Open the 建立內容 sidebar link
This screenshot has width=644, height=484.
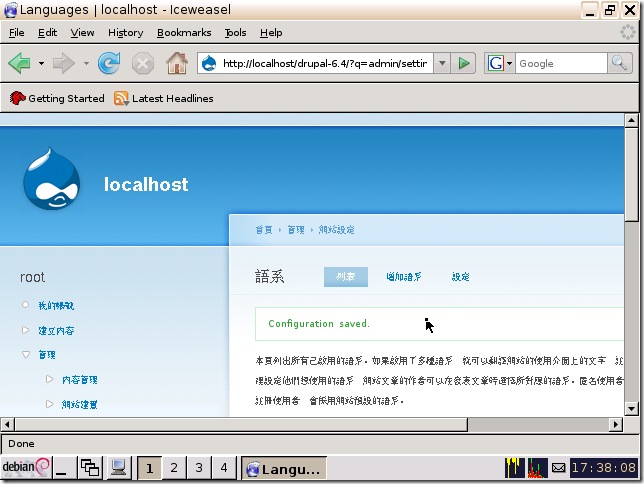point(56,330)
